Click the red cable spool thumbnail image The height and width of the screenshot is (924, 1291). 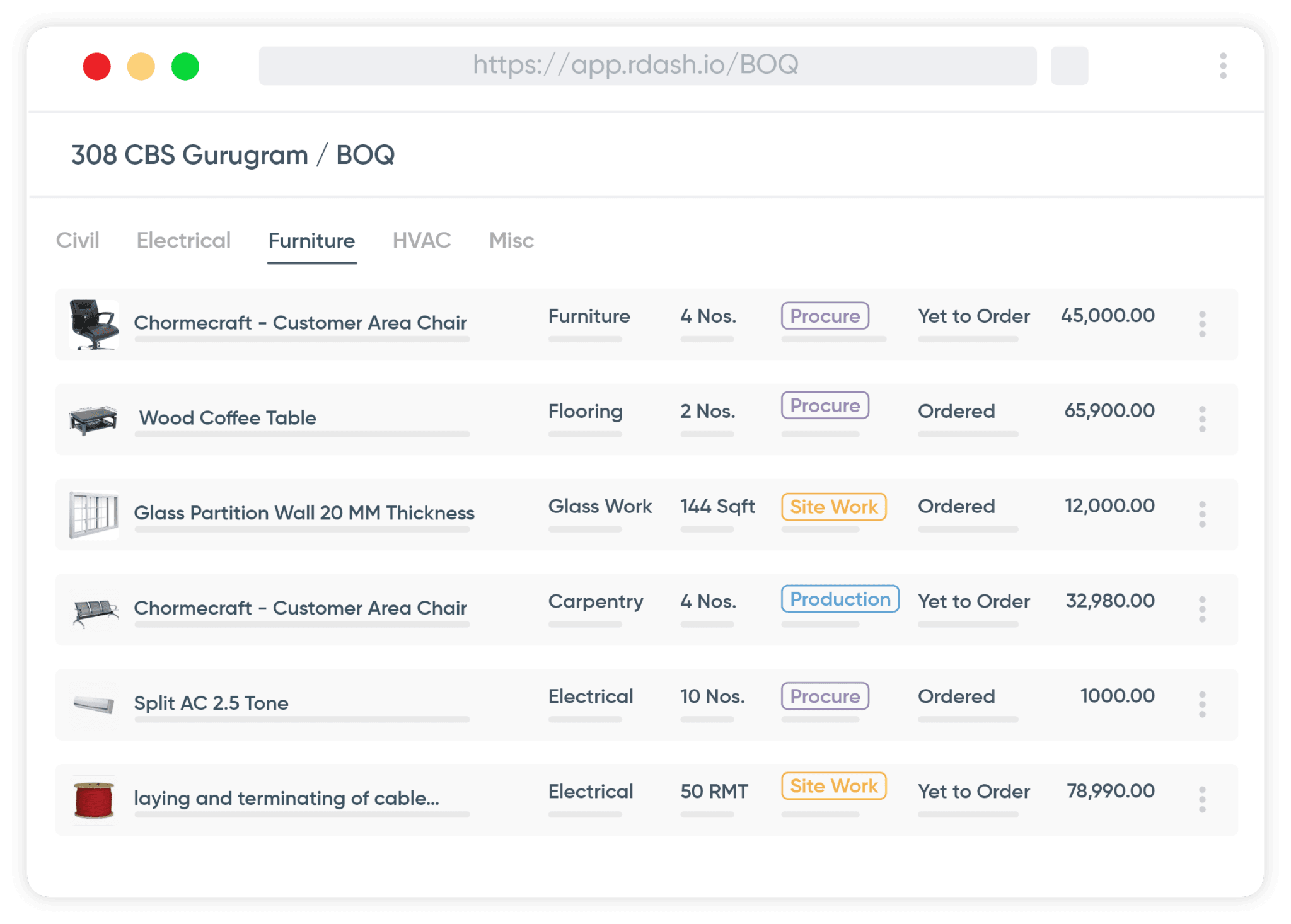pos(93,799)
